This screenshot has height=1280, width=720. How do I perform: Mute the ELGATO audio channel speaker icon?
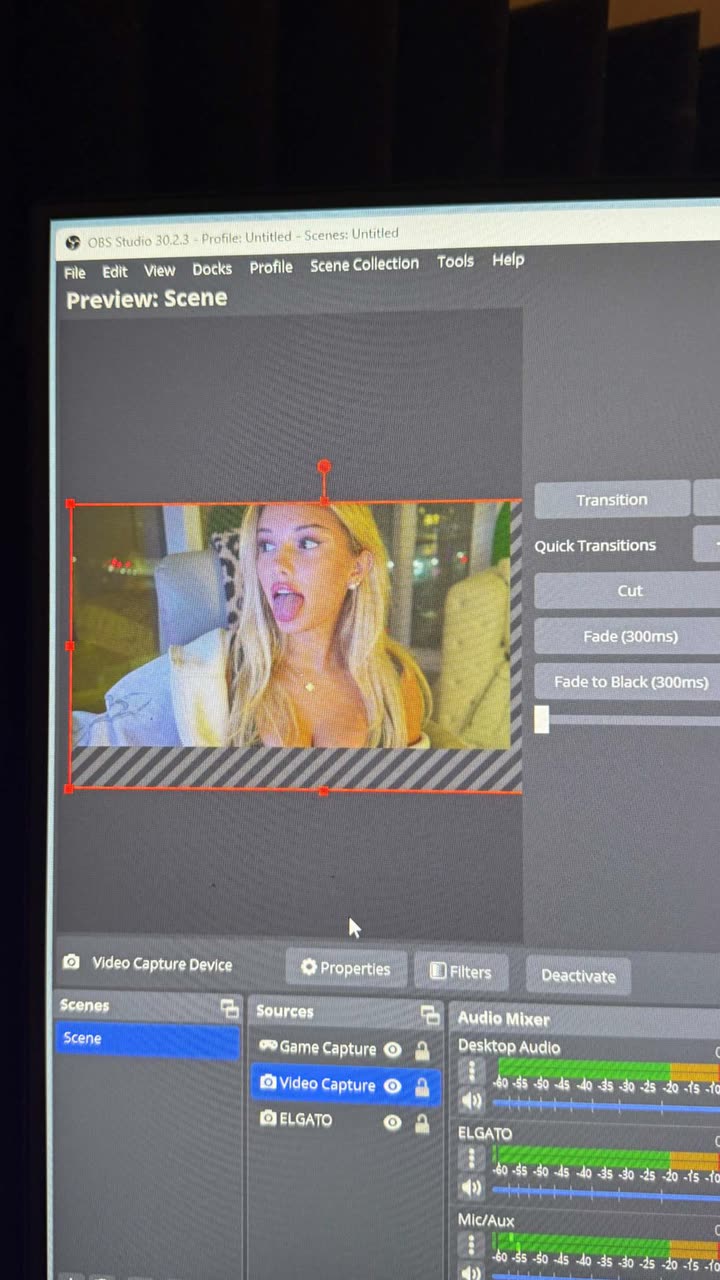pos(472,1188)
